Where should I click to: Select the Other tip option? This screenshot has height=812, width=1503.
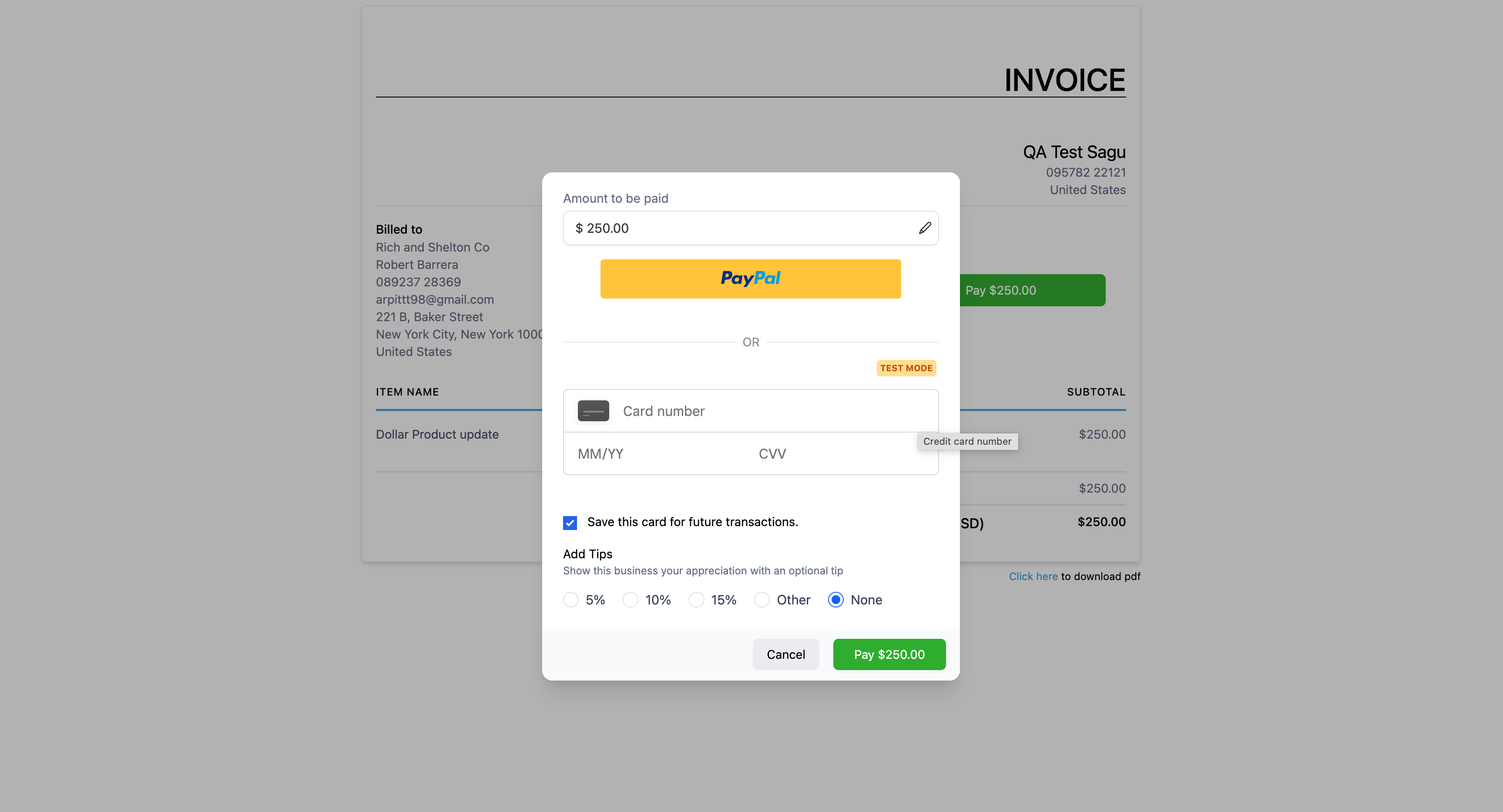pyautogui.click(x=762, y=600)
